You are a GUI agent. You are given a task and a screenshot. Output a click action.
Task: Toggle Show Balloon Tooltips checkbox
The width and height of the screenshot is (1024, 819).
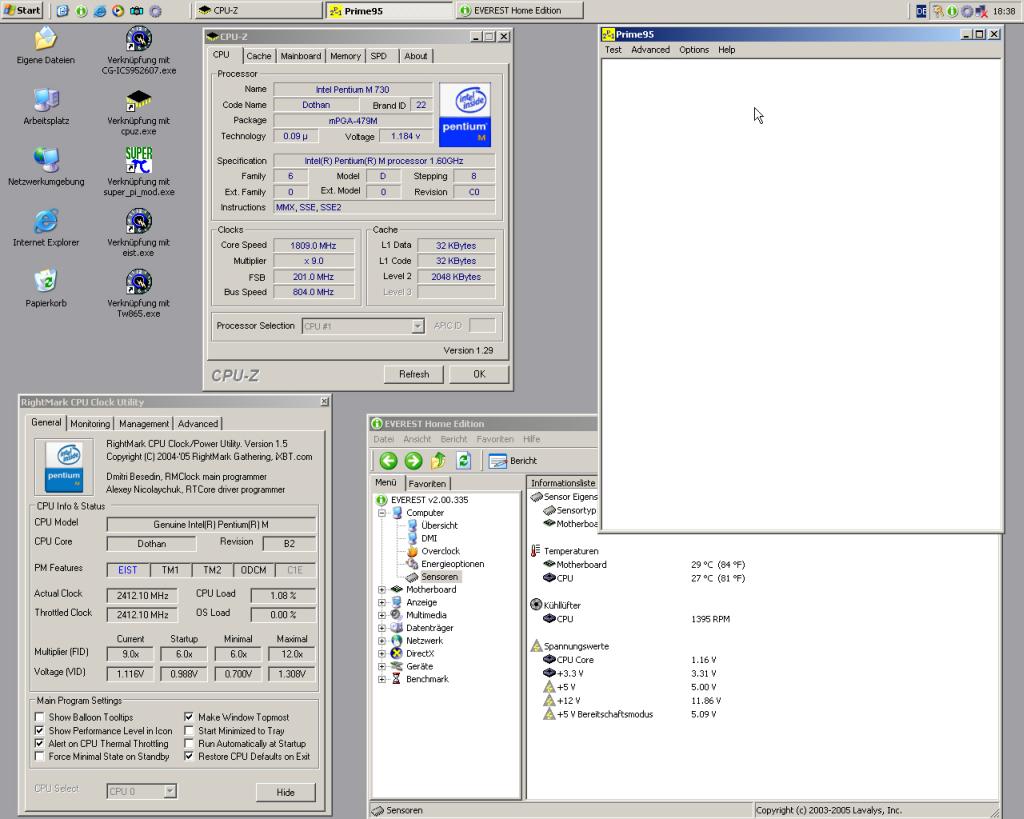point(40,717)
